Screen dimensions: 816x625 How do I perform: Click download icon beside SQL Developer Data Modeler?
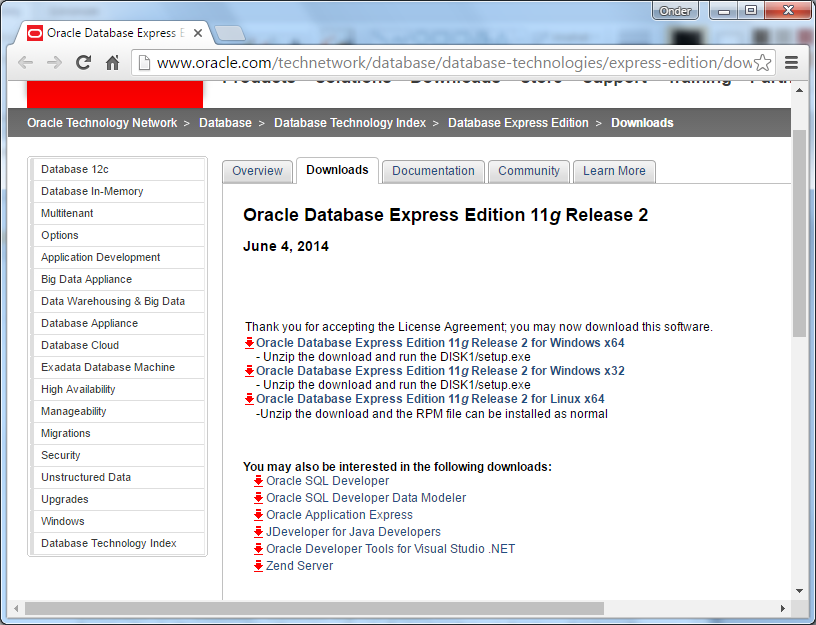click(258, 498)
